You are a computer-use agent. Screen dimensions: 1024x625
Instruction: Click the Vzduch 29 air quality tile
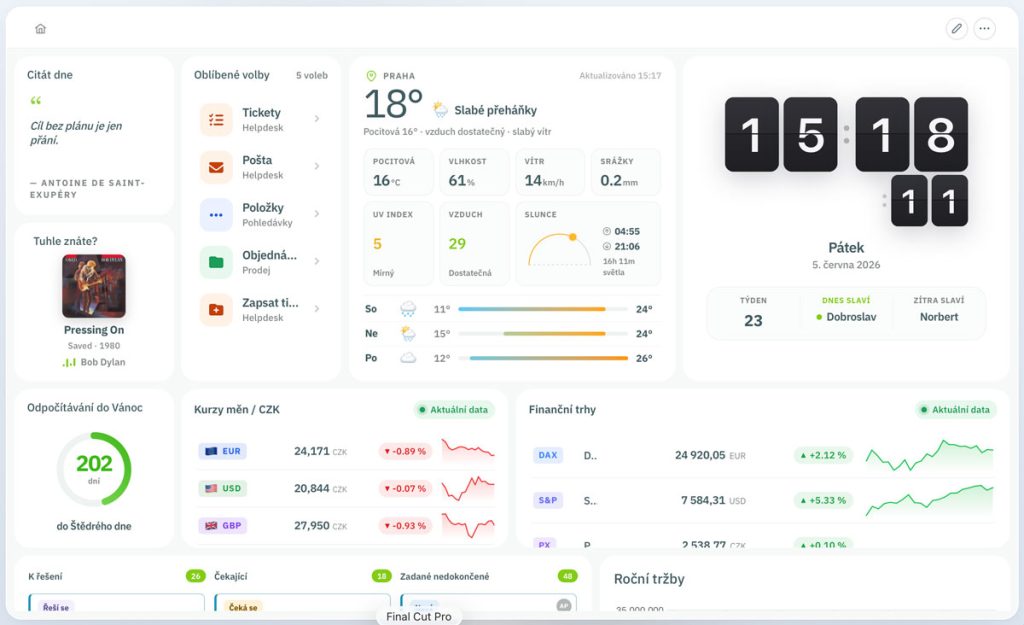[474, 244]
